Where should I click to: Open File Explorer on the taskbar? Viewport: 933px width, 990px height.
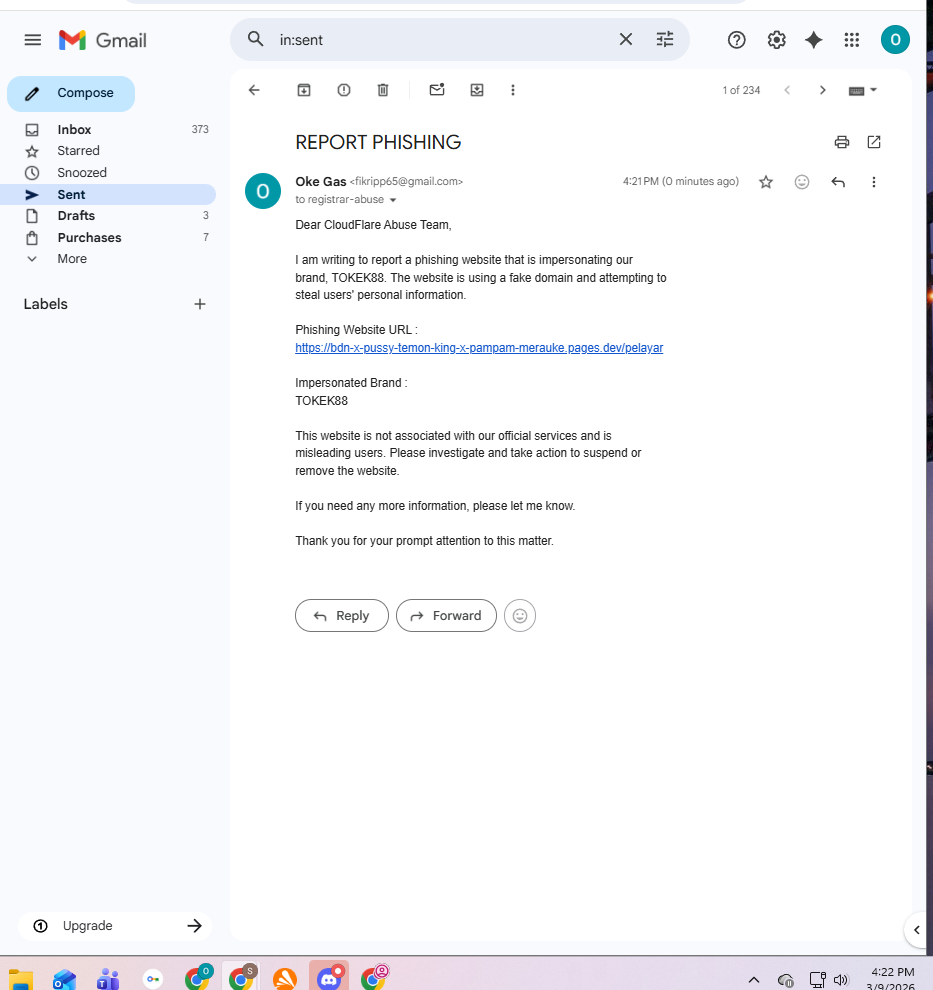21,979
